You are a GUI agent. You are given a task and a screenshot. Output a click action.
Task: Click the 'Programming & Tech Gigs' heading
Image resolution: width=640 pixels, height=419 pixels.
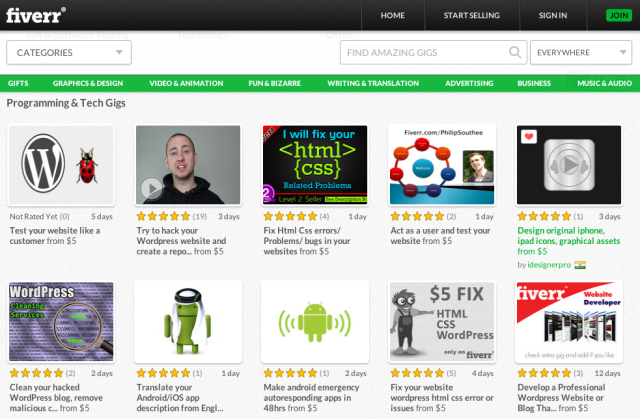point(66,103)
